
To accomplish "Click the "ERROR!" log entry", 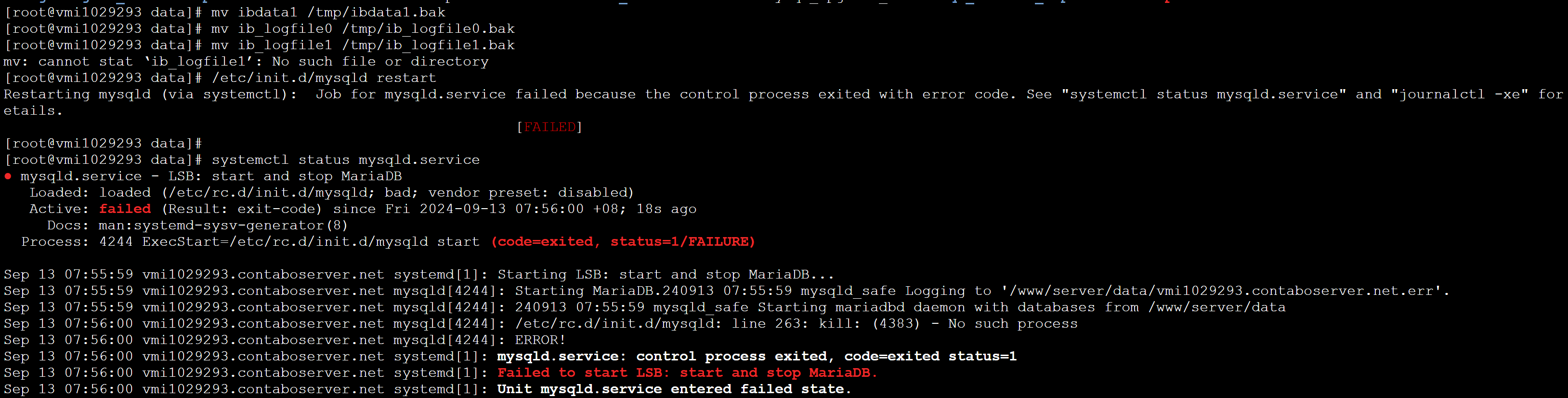I will click(540, 340).
